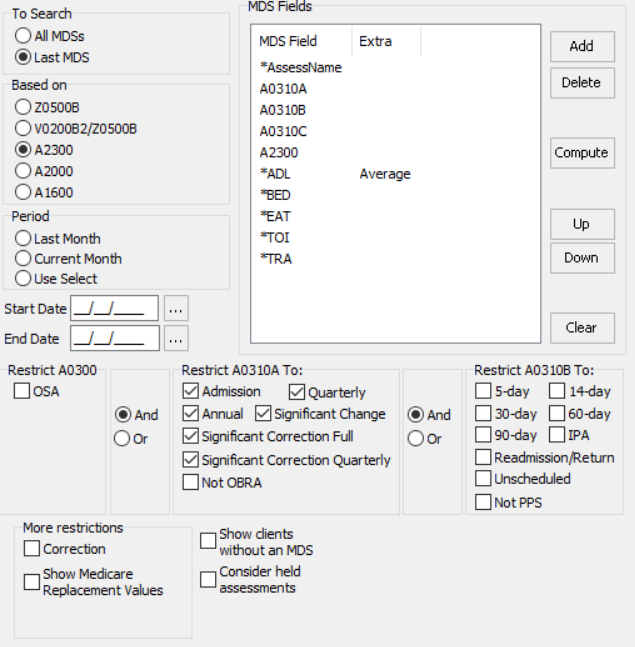Open the Start Date picker ellipsis button
The width and height of the screenshot is (635, 647).
(x=176, y=309)
